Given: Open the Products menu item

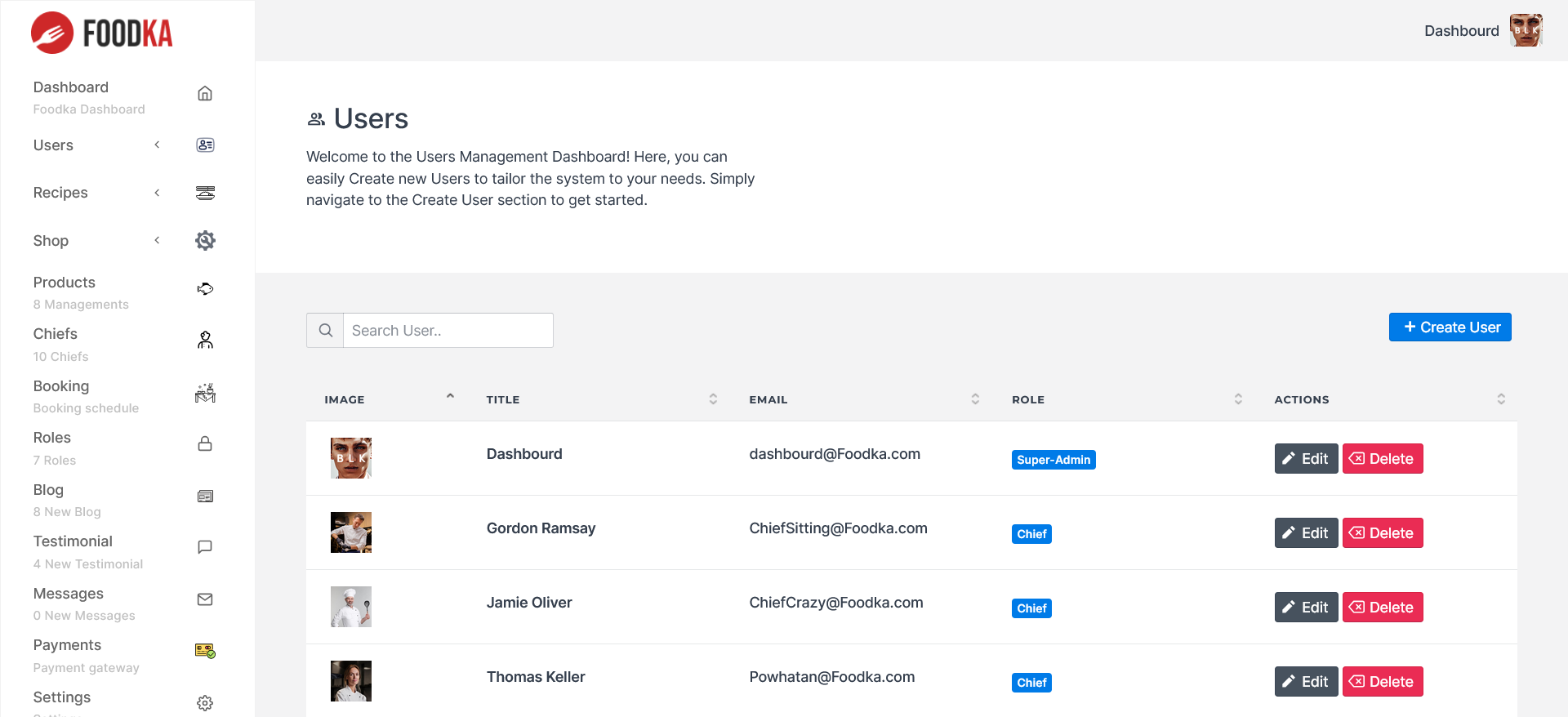Looking at the screenshot, I should pyautogui.click(x=65, y=283).
